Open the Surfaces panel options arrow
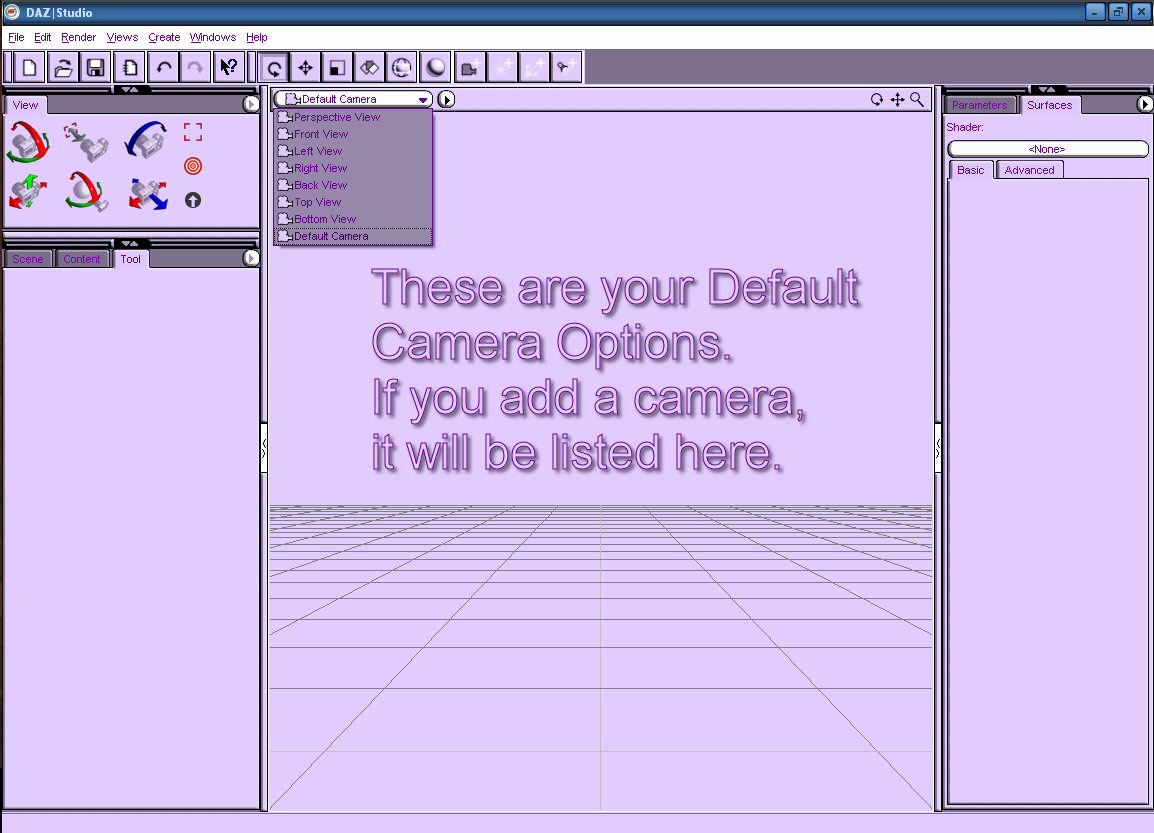Image resolution: width=1154 pixels, height=833 pixels. [x=1144, y=104]
